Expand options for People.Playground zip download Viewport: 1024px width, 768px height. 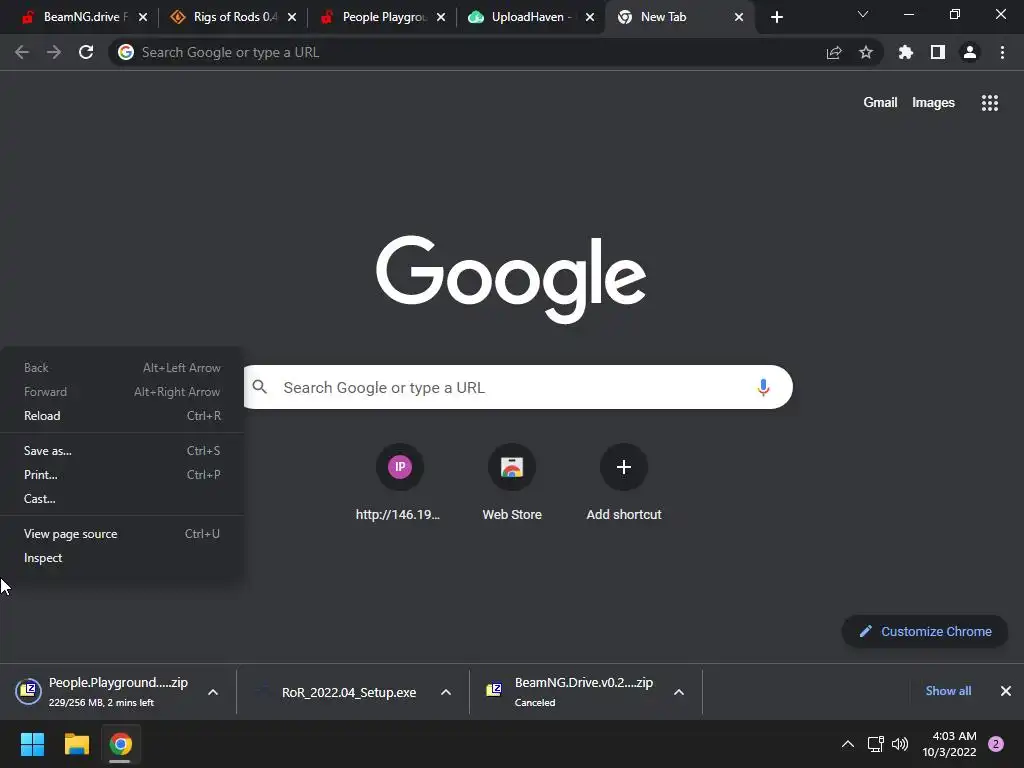point(213,692)
